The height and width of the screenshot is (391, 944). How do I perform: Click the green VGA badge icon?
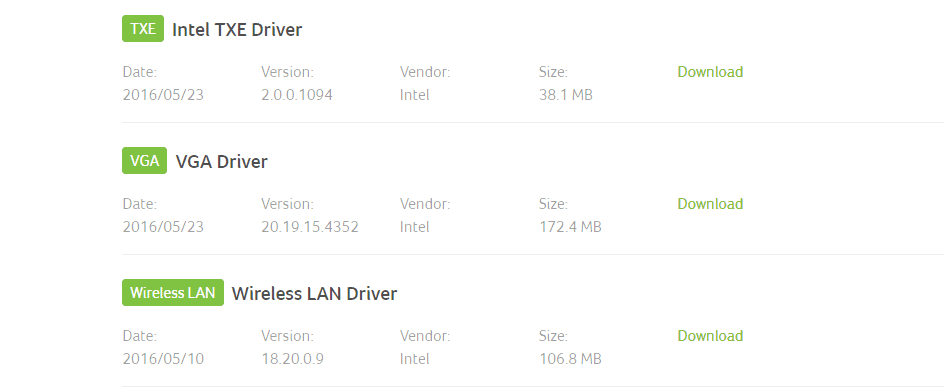(x=144, y=160)
